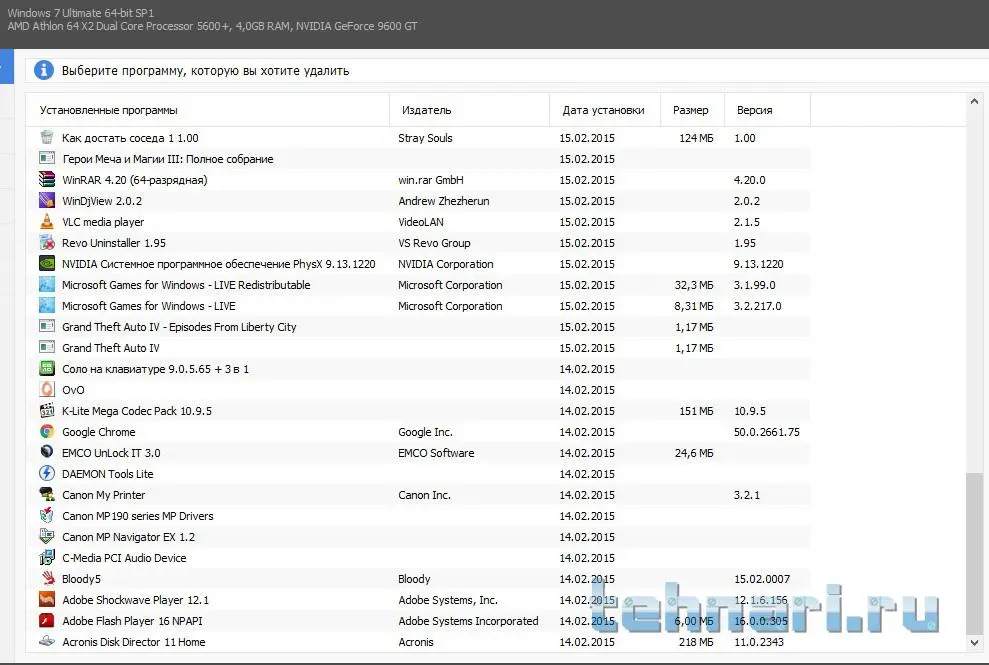Click publisher Andrew Zhezherun
The height and width of the screenshot is (665, 989).
coord(443,201)
